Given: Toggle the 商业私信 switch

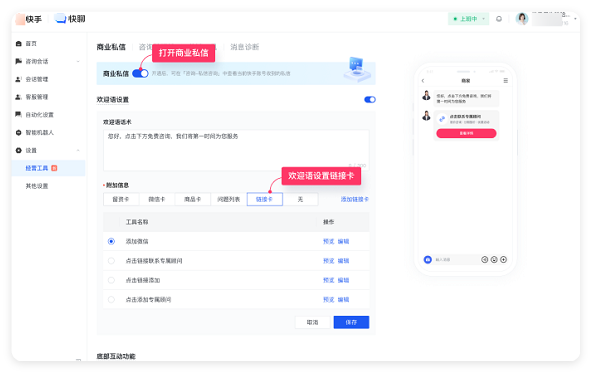Looking at the screenshot, I should pos(140,73).
